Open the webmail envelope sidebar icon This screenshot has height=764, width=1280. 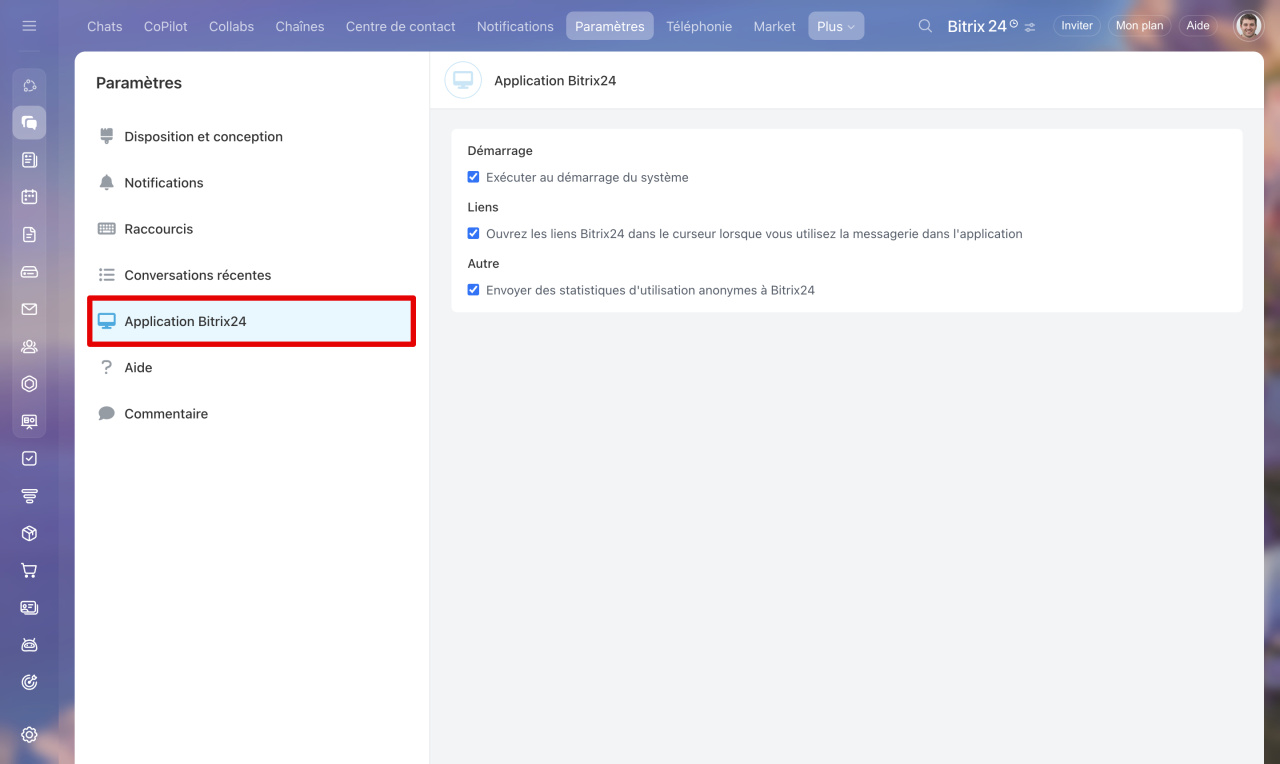[29, 309]
